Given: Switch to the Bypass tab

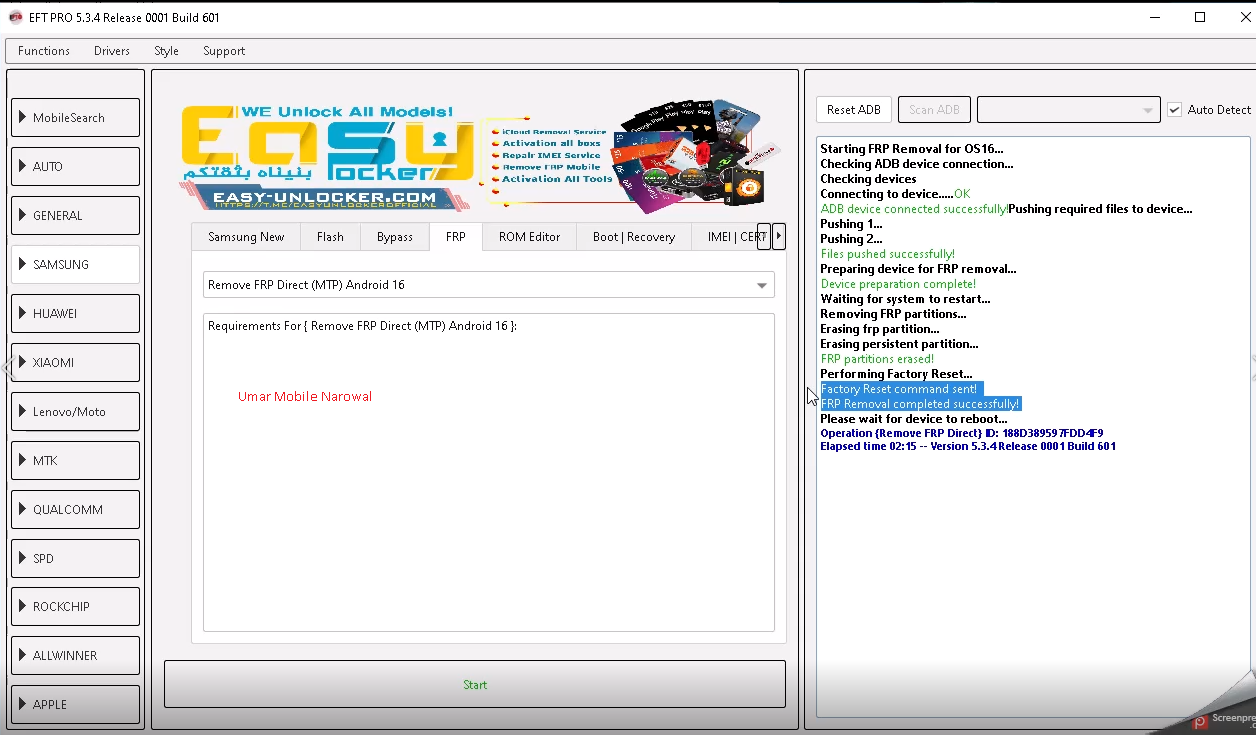Looking at the screenshot, I should 395,237.
